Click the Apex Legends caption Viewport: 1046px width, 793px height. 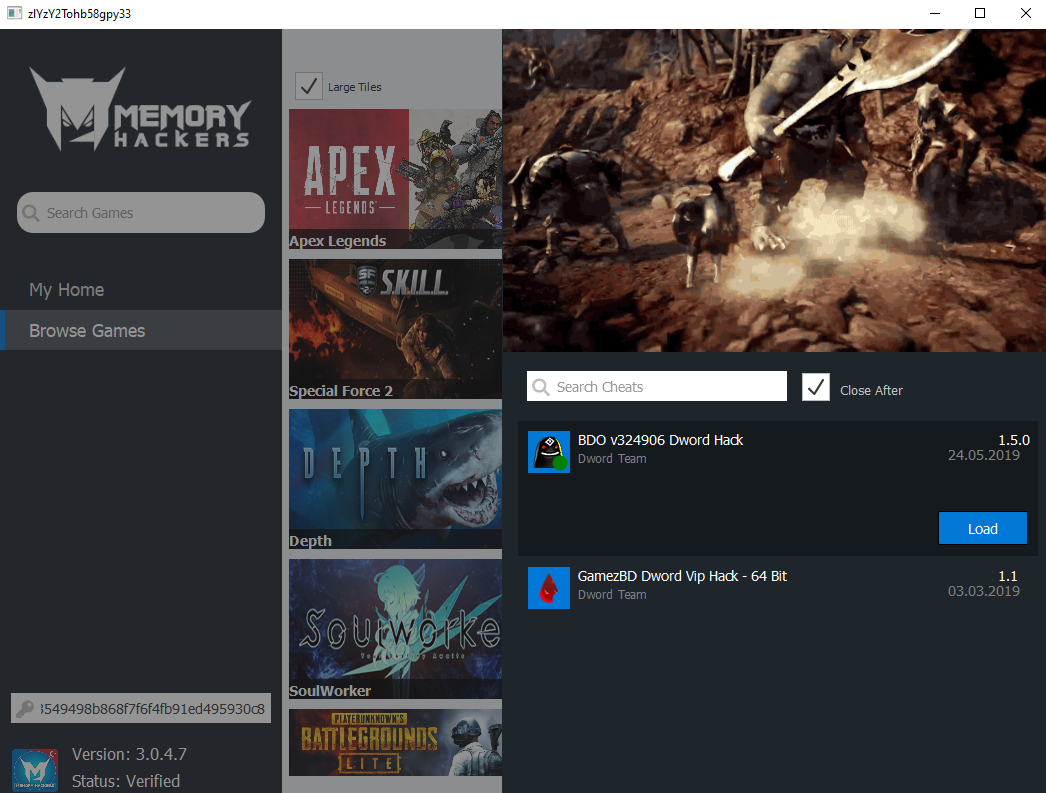(x=338, y=241)
